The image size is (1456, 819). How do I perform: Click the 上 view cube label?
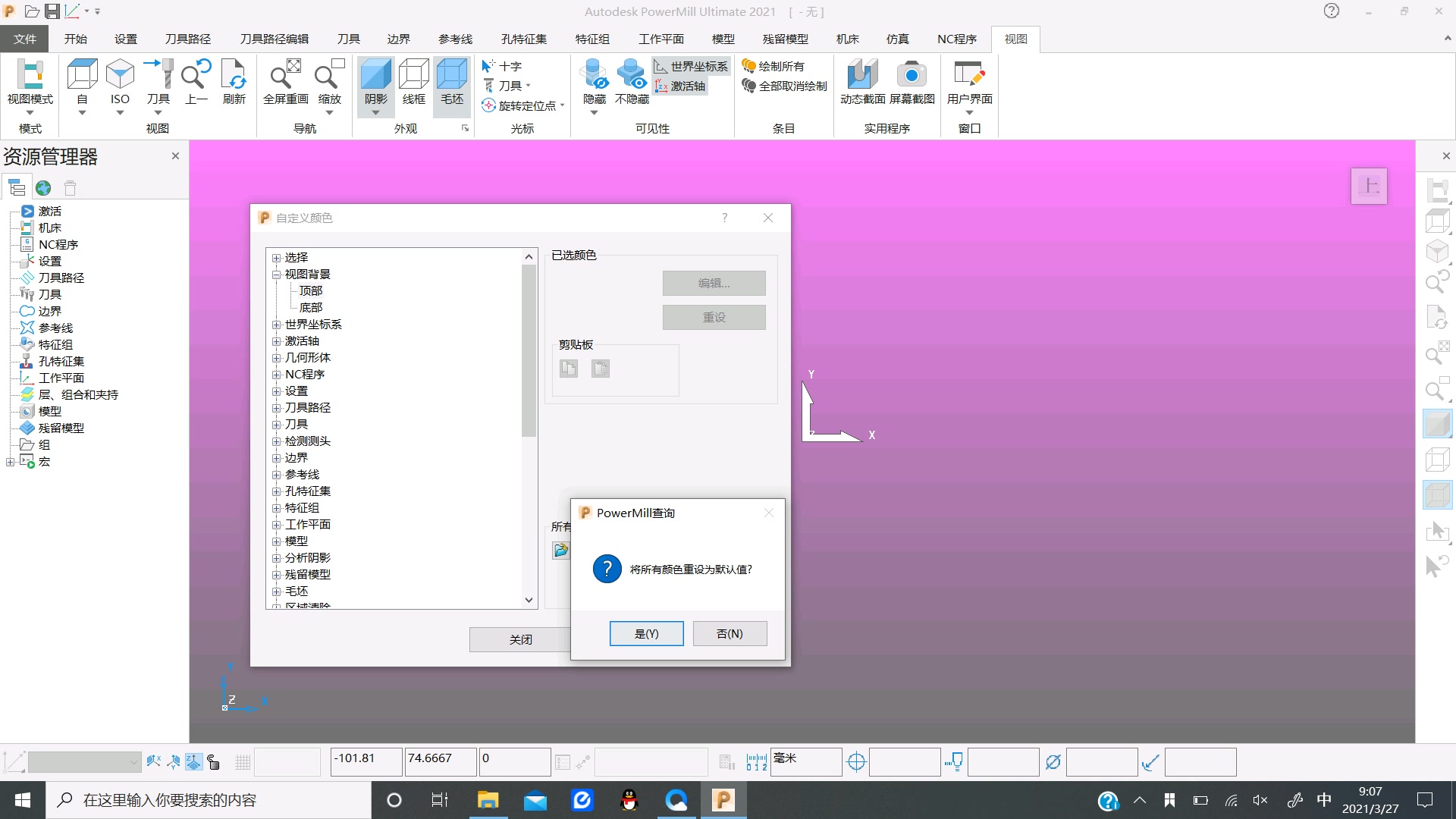pos(1369,186)
